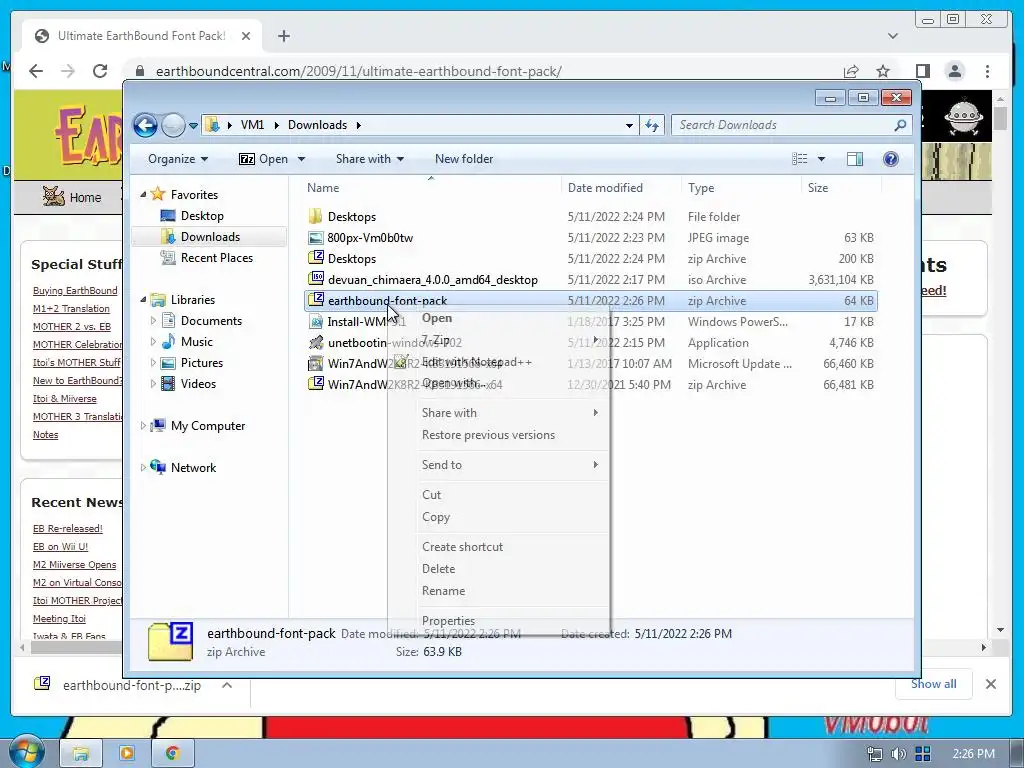Click the Explorer help question mark icon
Screen dimensions: 1024x768
click(890, 159)
